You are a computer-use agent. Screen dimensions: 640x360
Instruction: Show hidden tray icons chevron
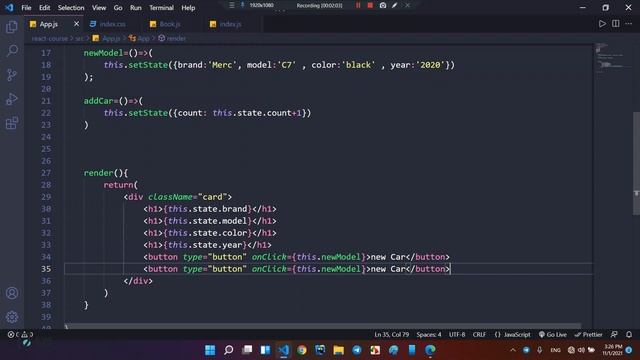513,350
